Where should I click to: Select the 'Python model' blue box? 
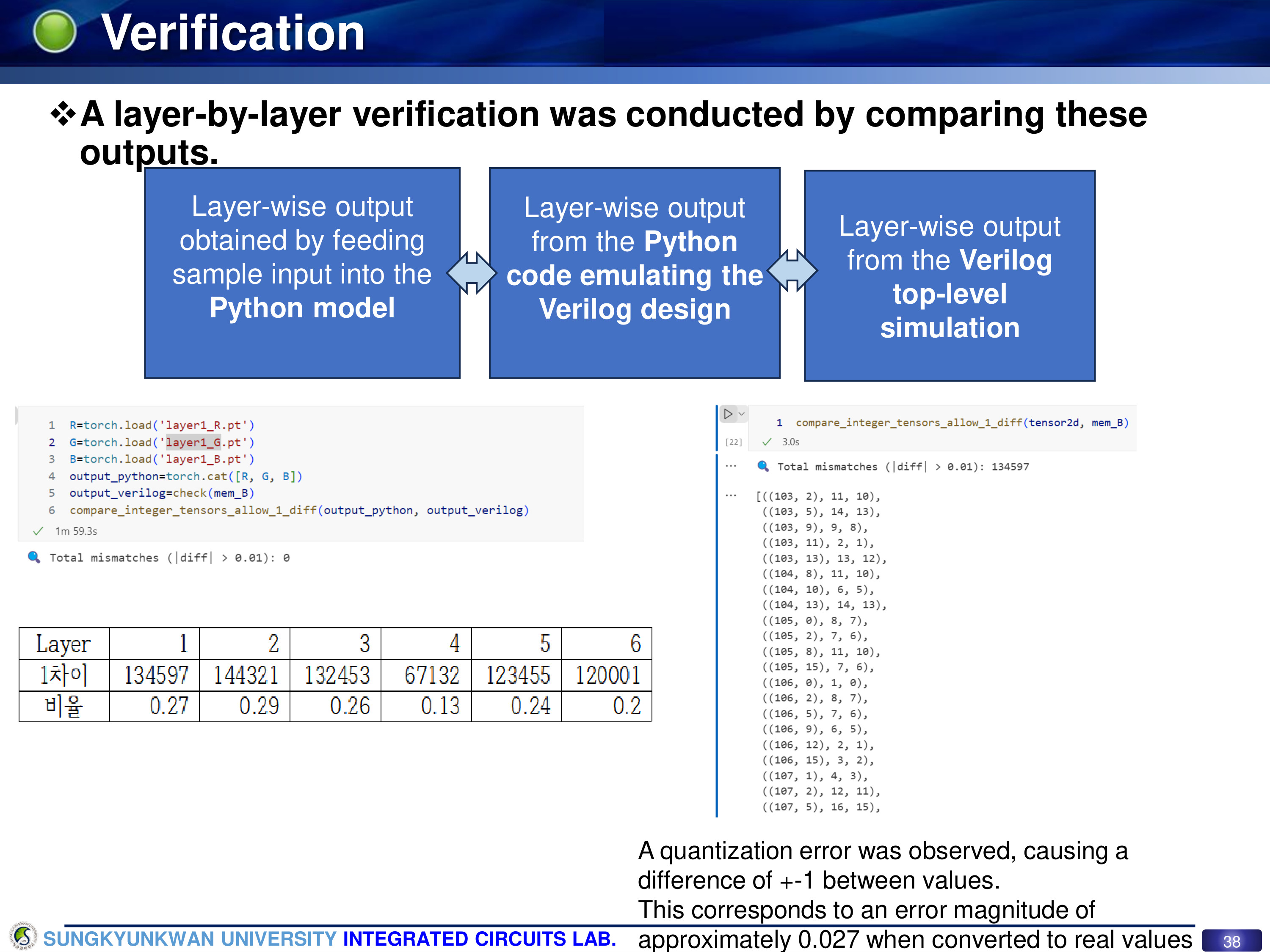pos(302,273)
